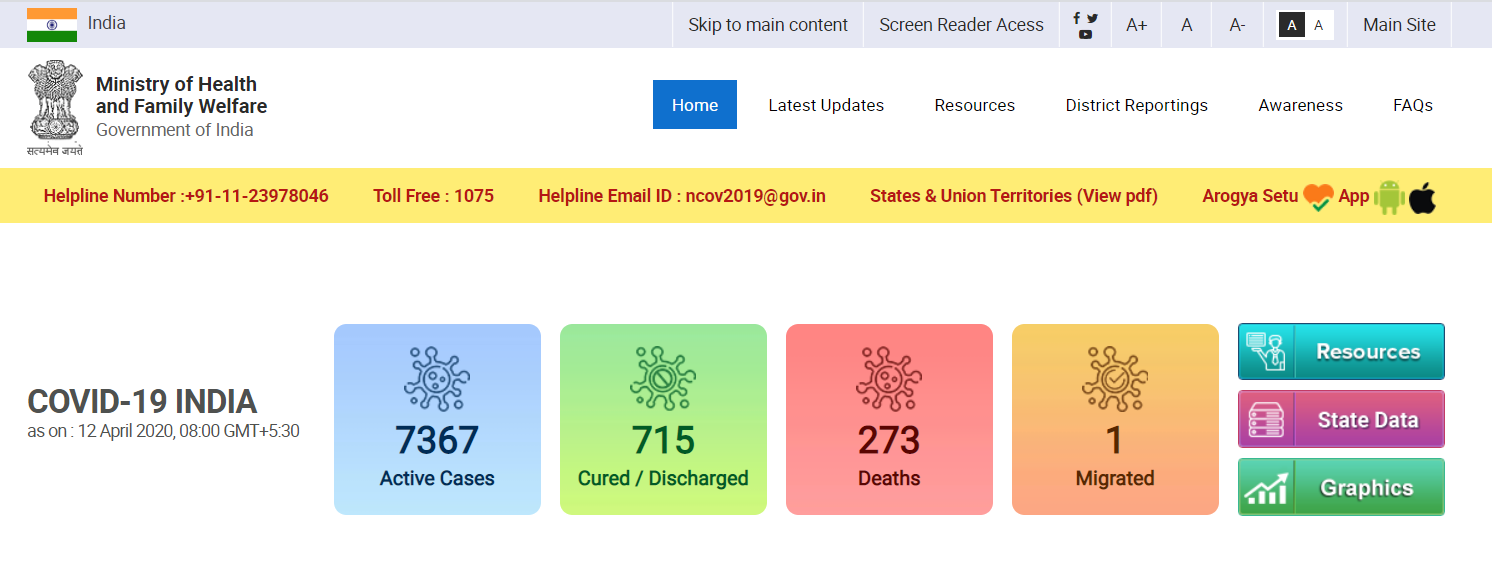The width and height of the screenshot is (1492, 570).
Task: Click the Arogya Setu heart icon
Action: 1318,197
